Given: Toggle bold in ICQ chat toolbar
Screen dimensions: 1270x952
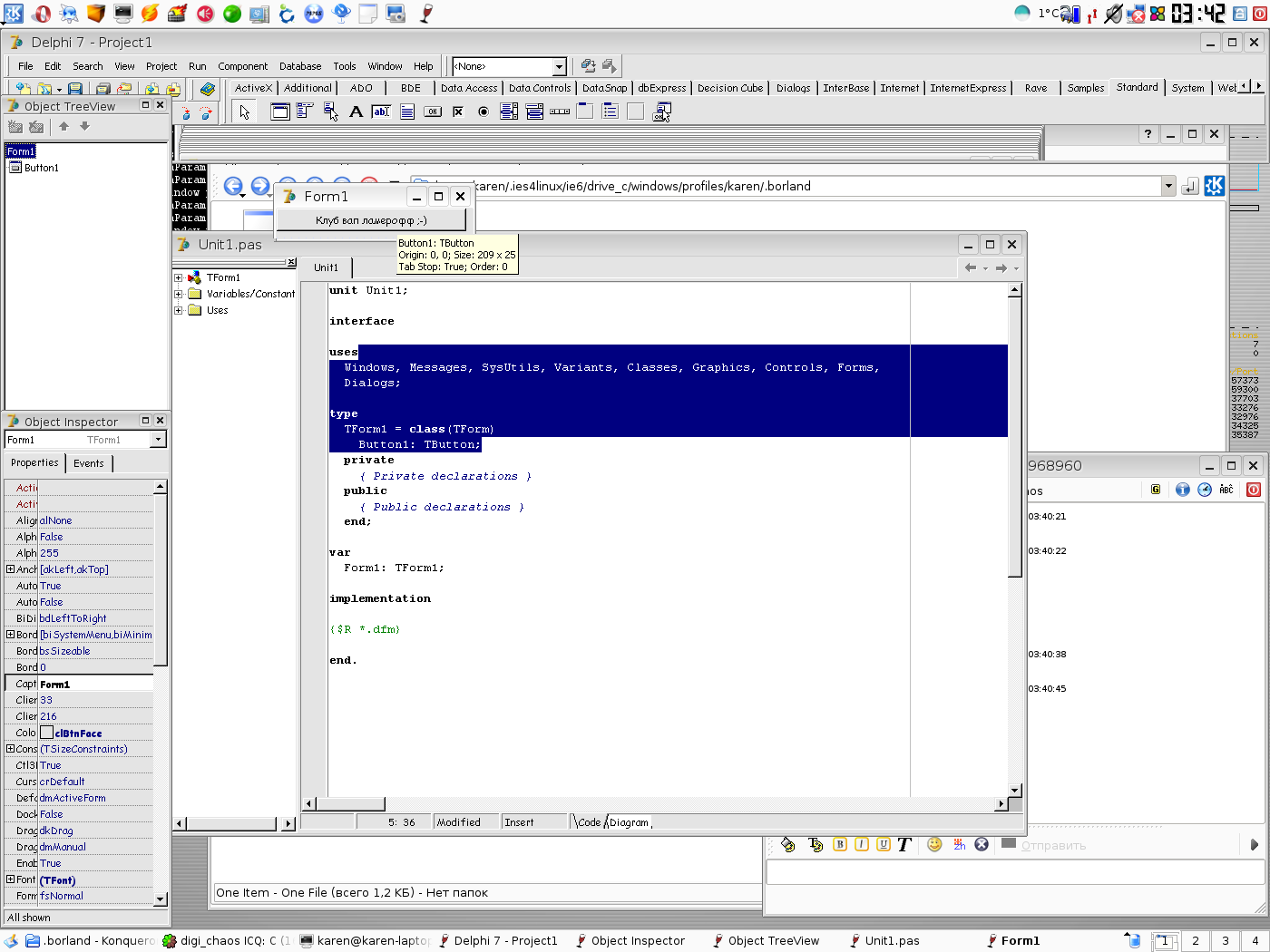Looking at the screenshot, I should pos(839,844).
